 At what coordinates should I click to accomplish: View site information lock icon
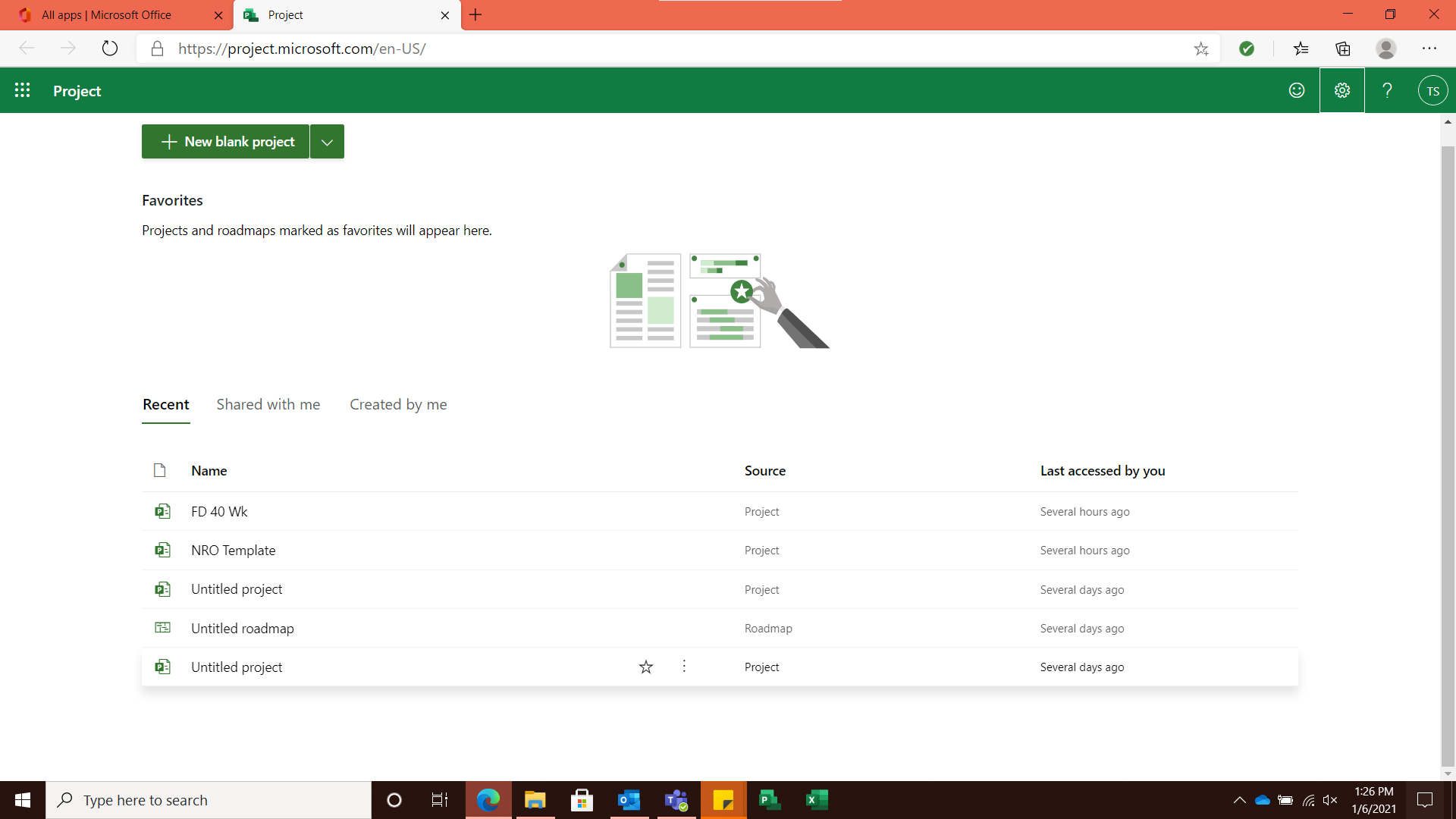[157, 49]
